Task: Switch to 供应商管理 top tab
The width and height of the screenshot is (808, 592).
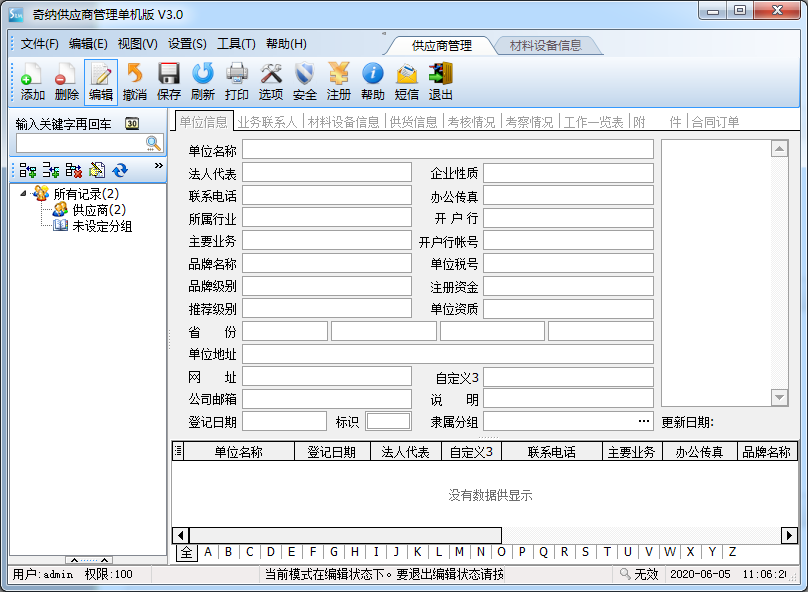Action: point(442,46)
